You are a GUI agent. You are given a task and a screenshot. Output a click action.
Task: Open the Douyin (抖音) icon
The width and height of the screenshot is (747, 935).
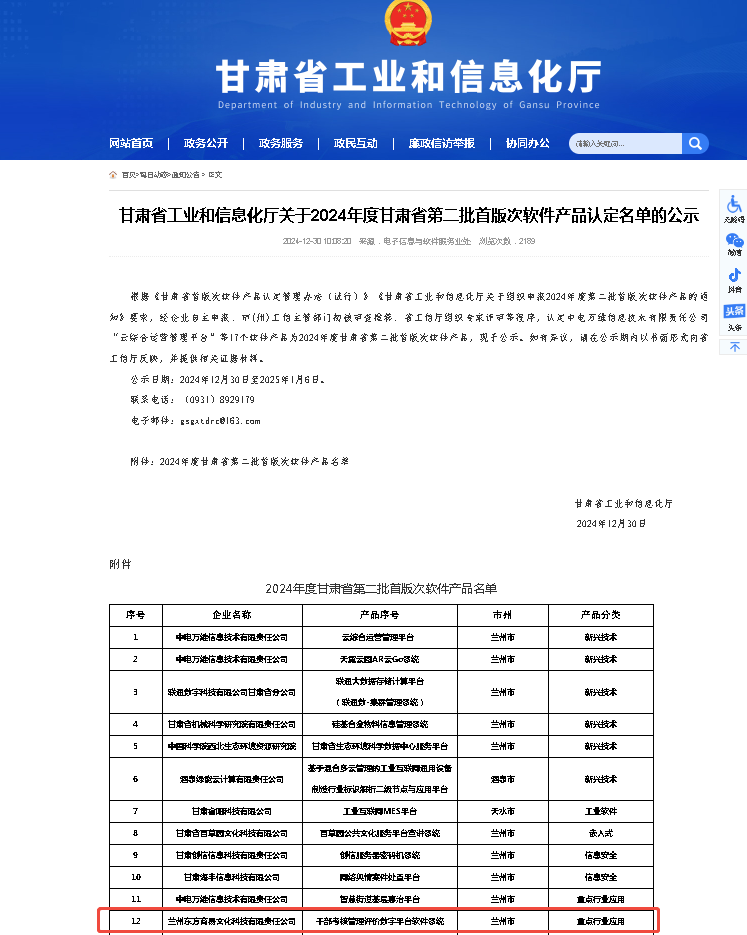click(x=734, y=275)
